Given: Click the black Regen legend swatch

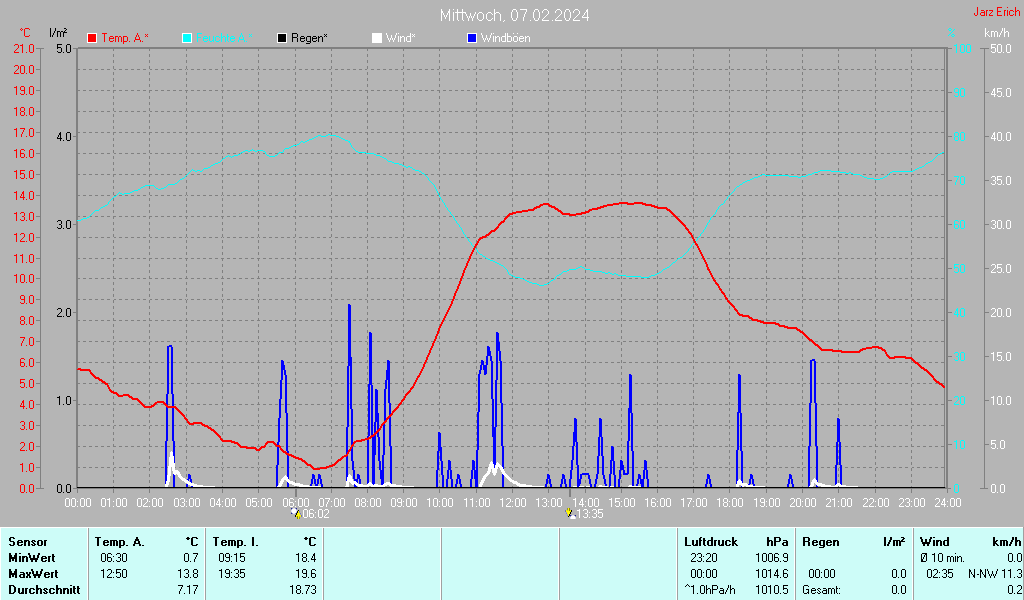Looking at the screenshot, I should click(282, 39).
